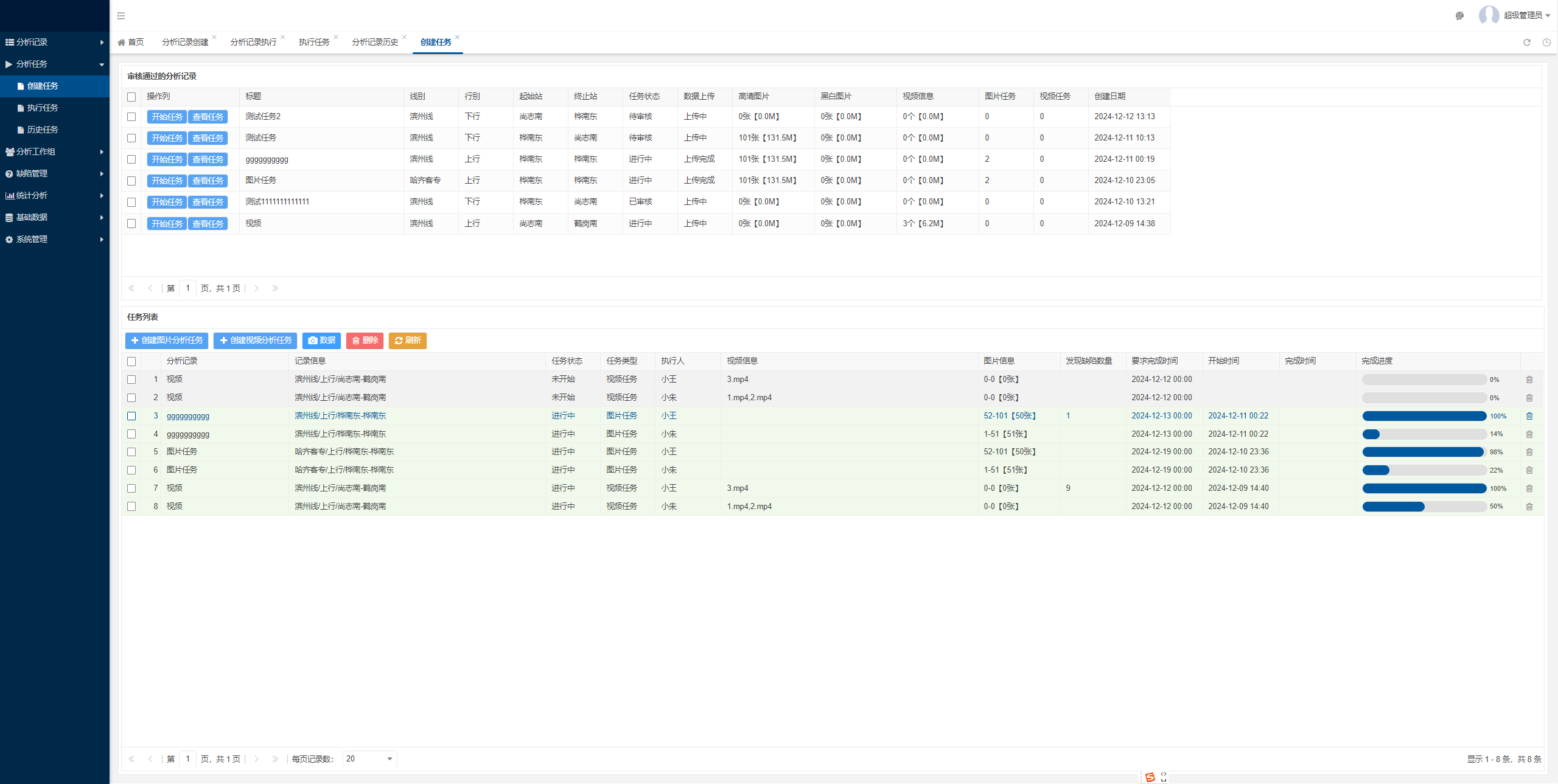Viewport: 1558px width, 784px height.
Task: Click the refresh tab icon at top right
Action: point(1527,43)
